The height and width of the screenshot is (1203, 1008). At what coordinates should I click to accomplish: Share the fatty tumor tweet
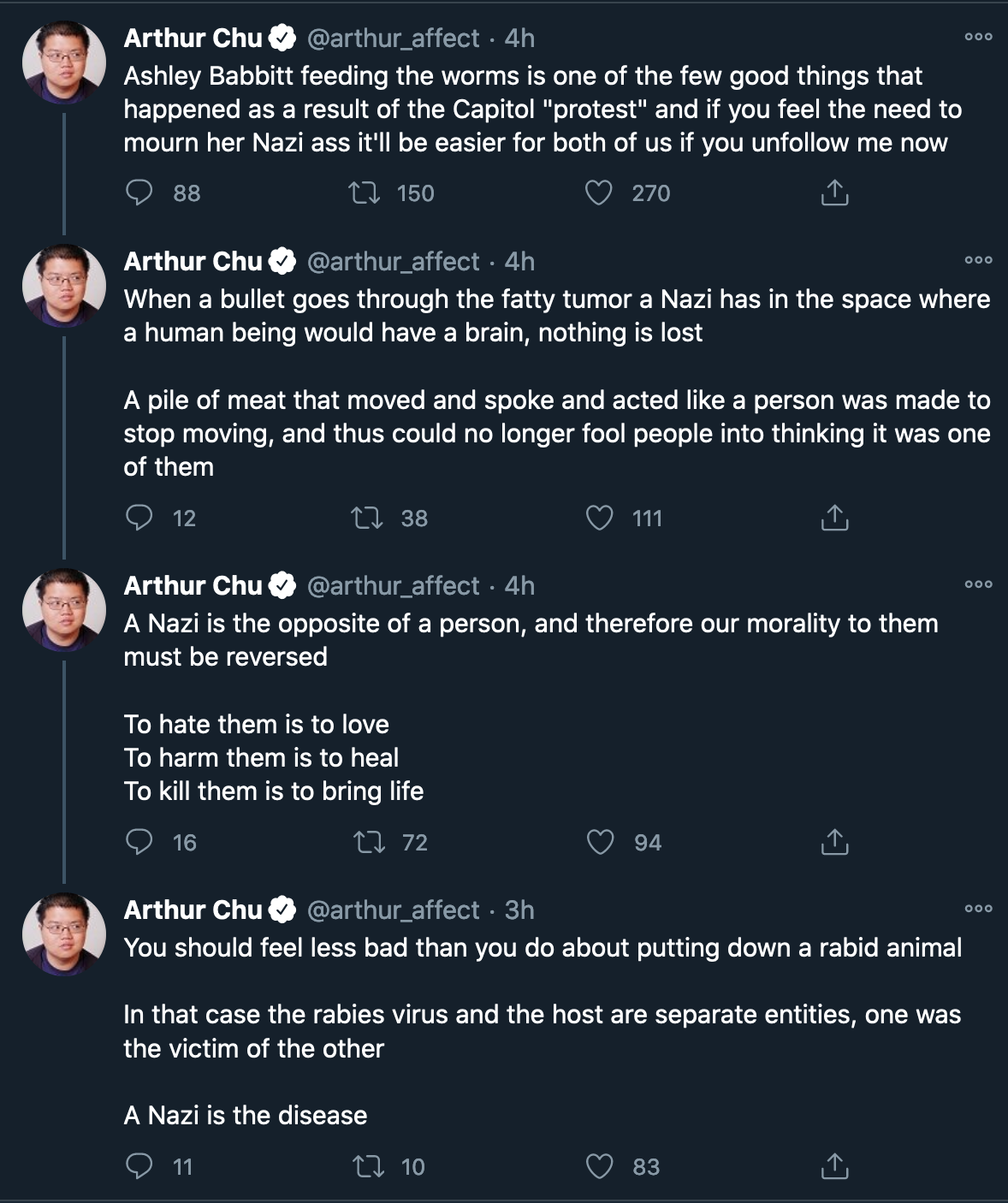[x=834, y=518]
